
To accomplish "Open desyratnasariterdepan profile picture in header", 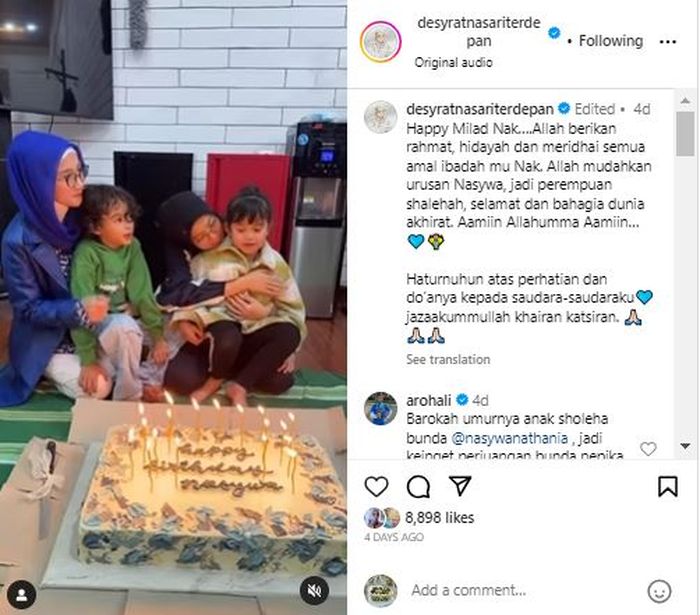I will [380, 42].
